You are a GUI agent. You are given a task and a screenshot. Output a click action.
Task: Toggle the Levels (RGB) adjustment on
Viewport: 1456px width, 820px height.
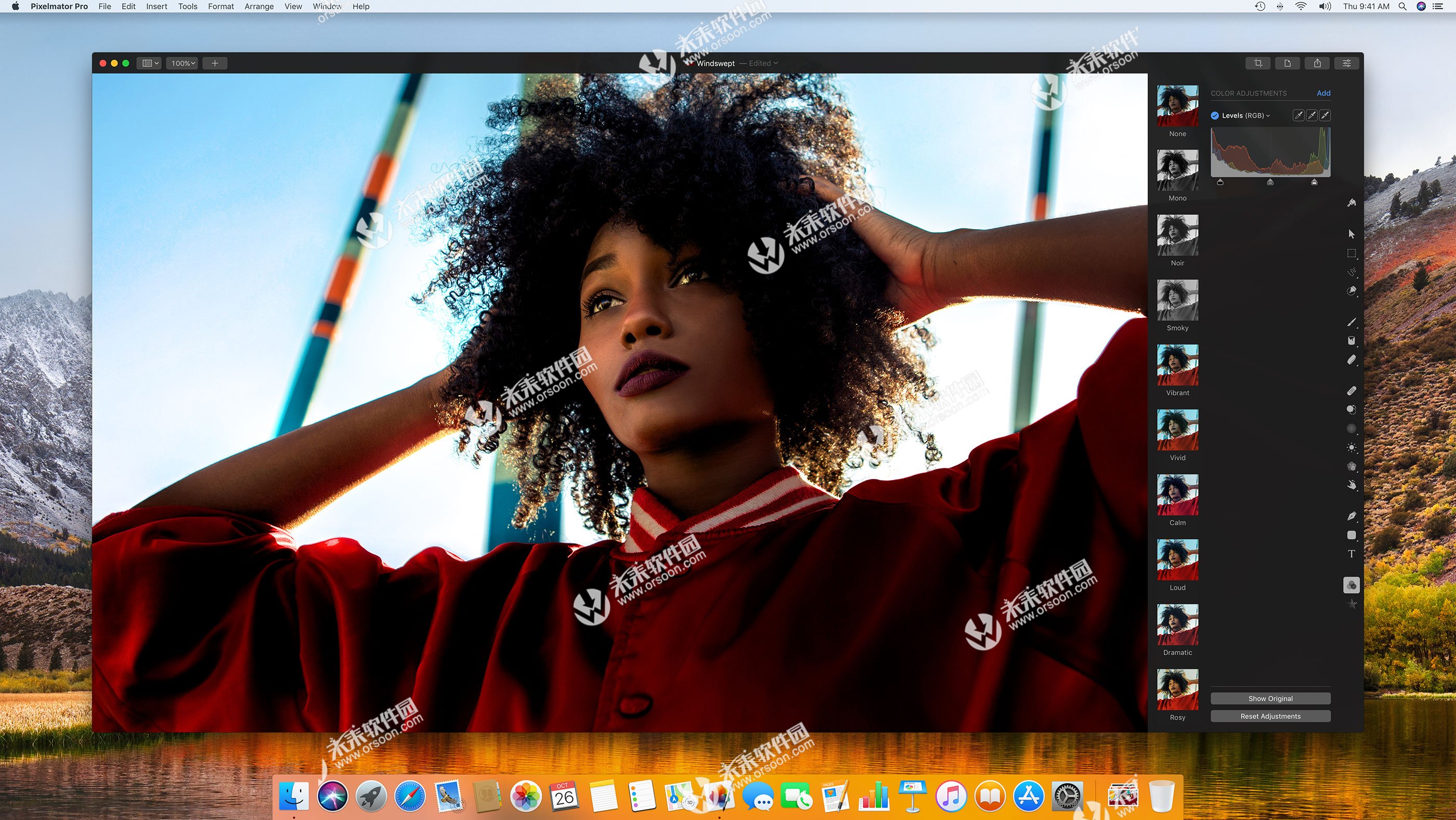pyautogui.click(x=1213, y=115)
